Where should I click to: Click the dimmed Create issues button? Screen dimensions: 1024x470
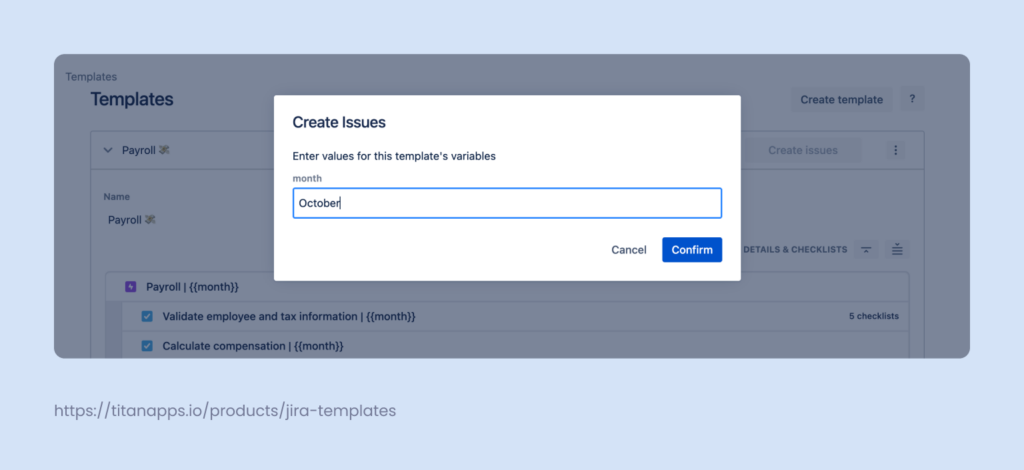(803, 150)
